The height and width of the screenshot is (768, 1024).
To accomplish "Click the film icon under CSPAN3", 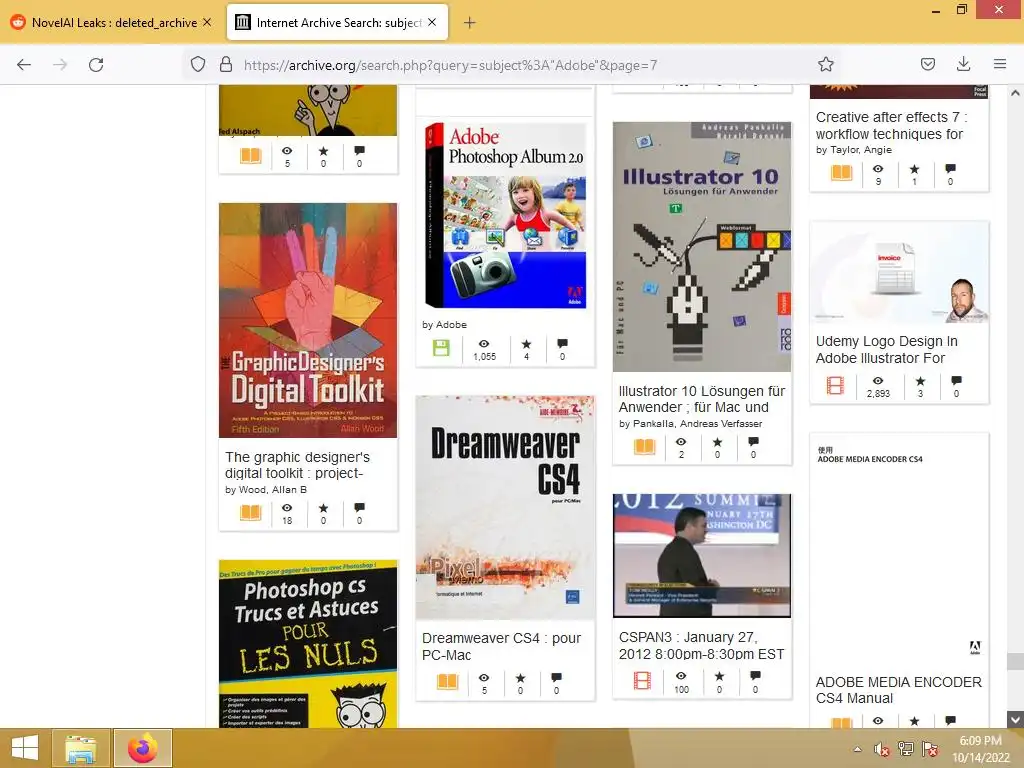I will (643, 680).
